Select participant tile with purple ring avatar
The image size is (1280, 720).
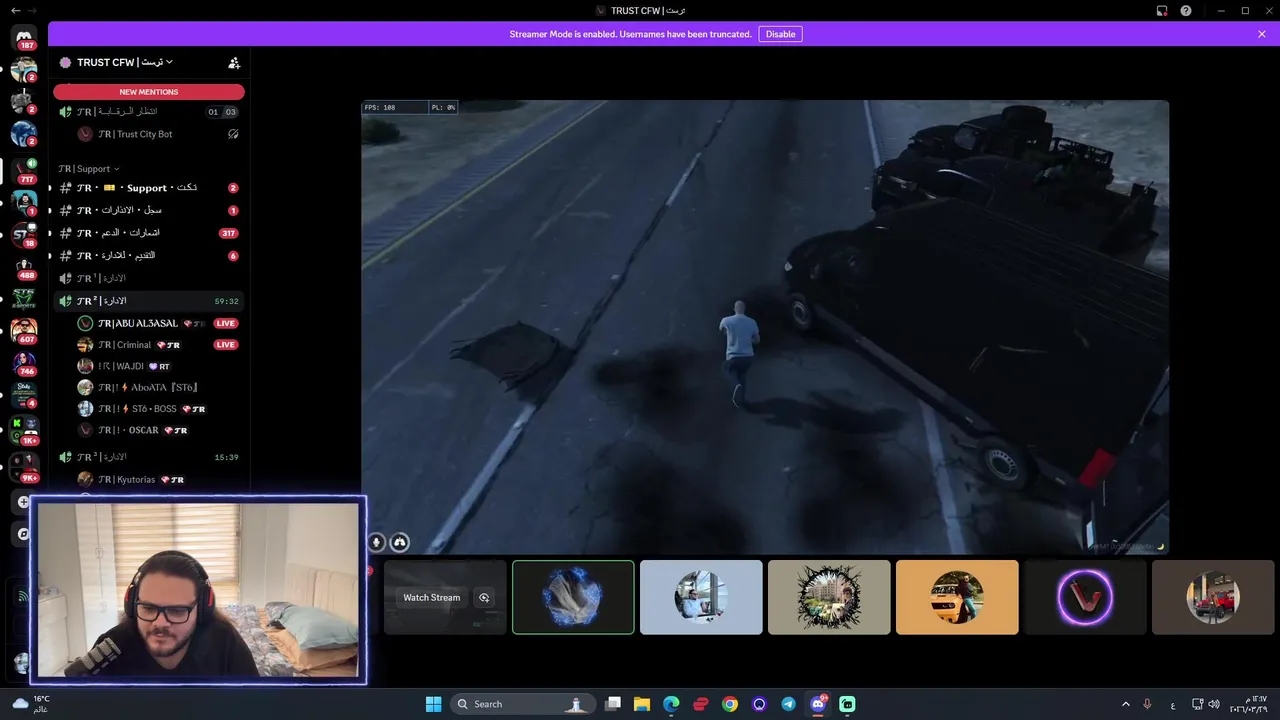pyautogui.click(x=1085, y=597)
